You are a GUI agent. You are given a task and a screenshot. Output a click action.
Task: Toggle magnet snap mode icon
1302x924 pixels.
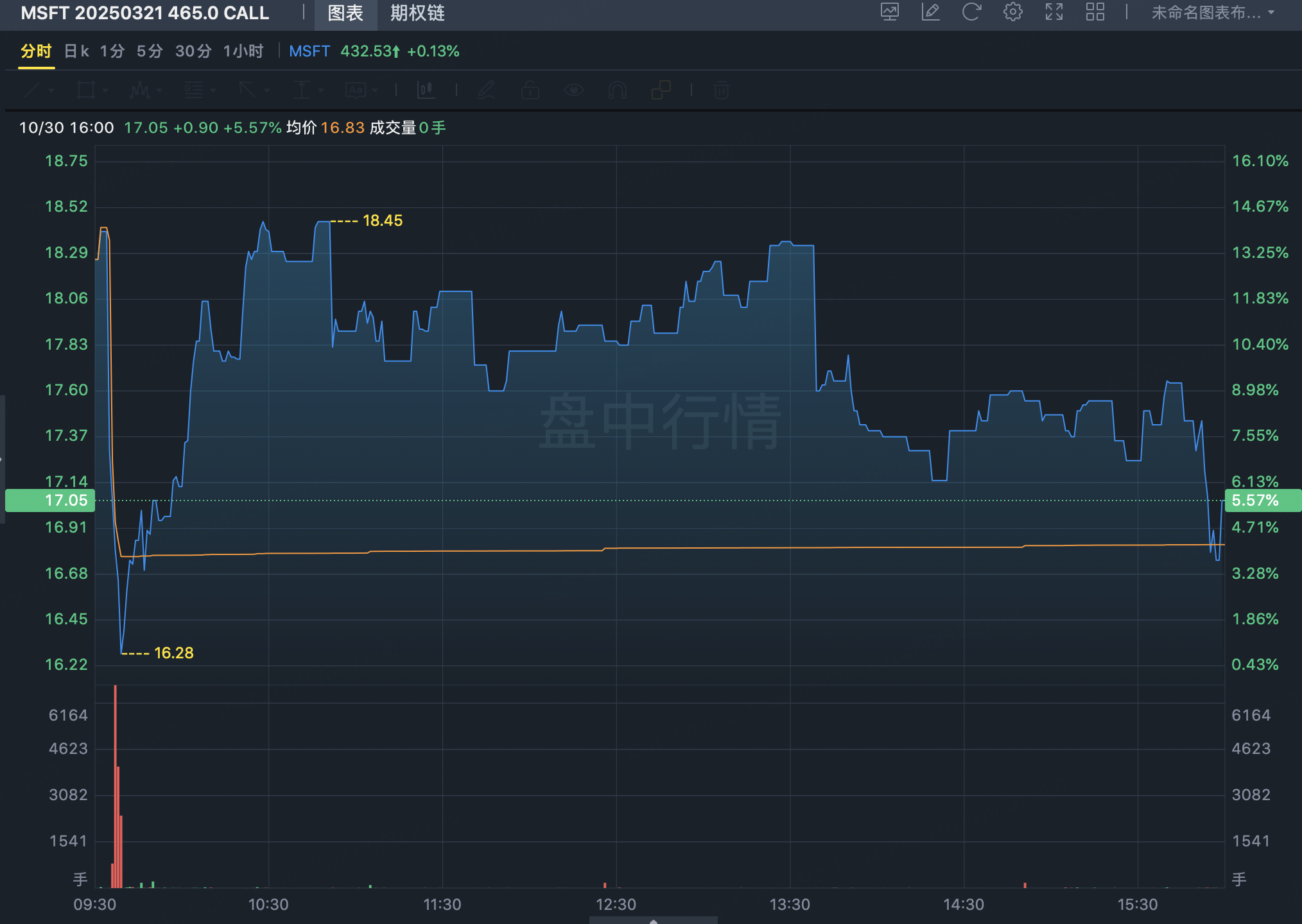617,90
